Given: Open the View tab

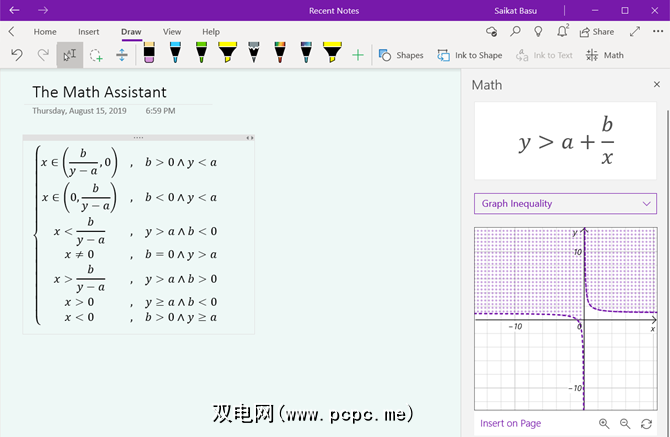Looking at the screenshot, I should click(172, 32).
